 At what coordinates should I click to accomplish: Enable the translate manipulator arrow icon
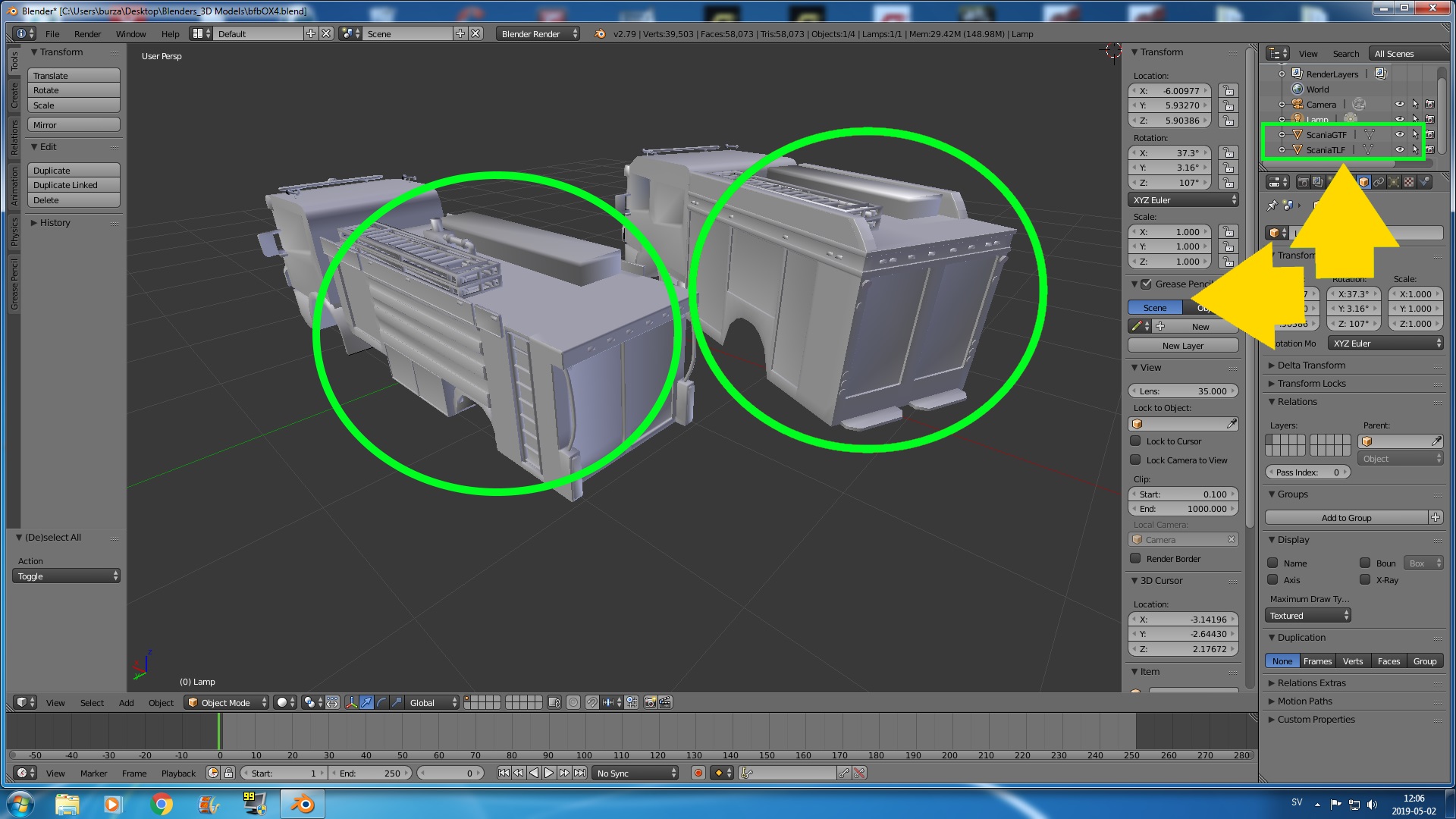coord(367,703)
